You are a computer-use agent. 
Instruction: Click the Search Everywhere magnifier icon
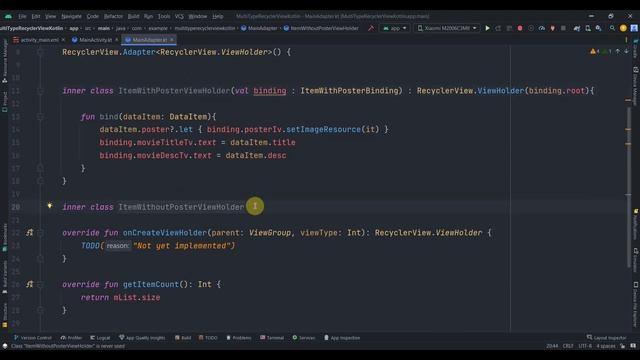[612, 28]
